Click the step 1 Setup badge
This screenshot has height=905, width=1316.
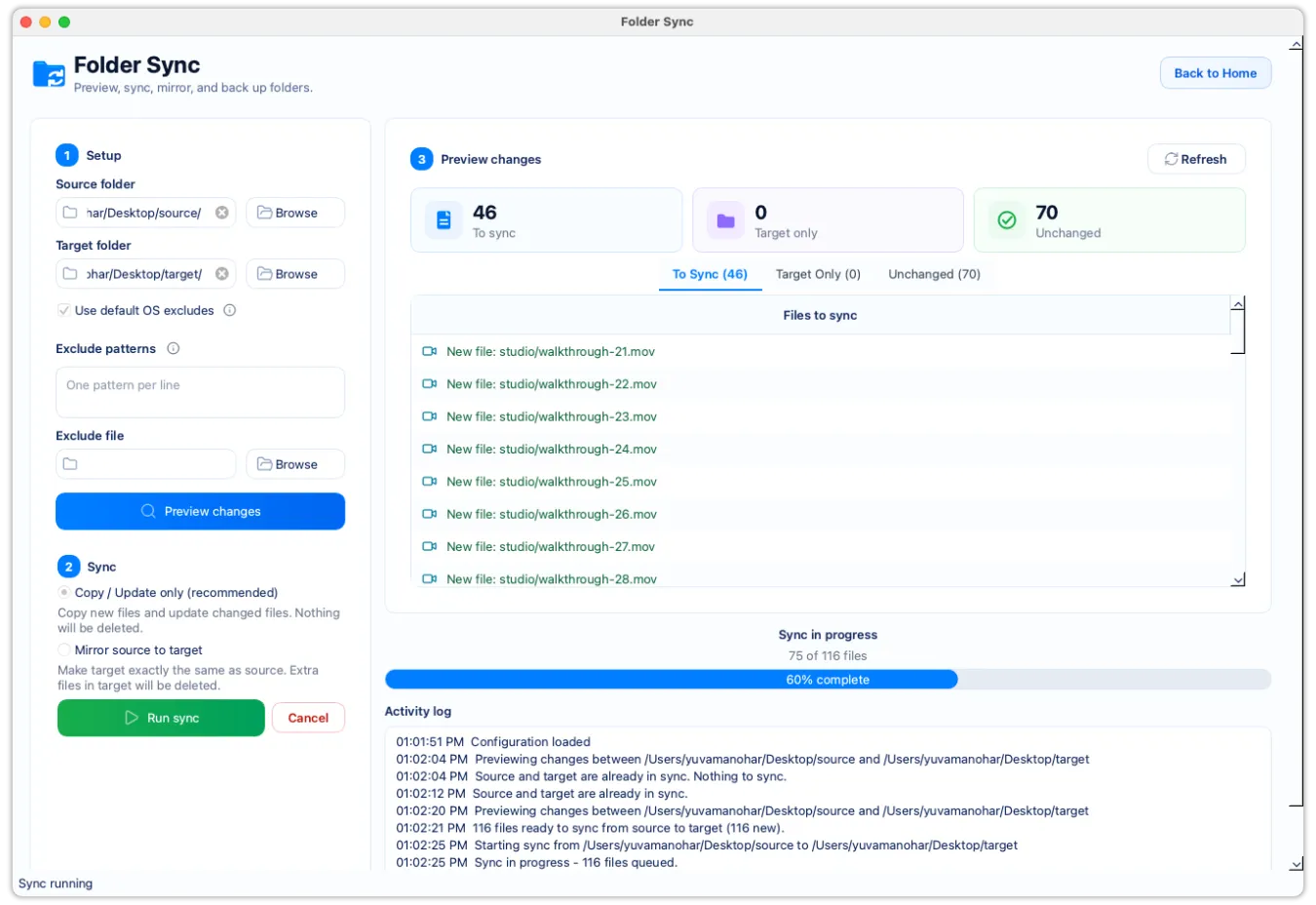coord(67,155)
